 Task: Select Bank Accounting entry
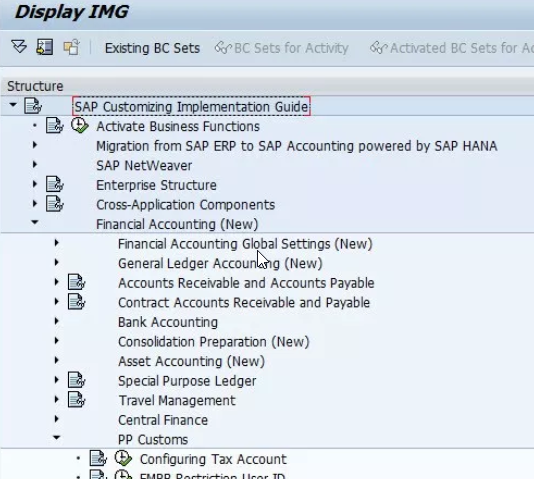(x=168, y=322)
